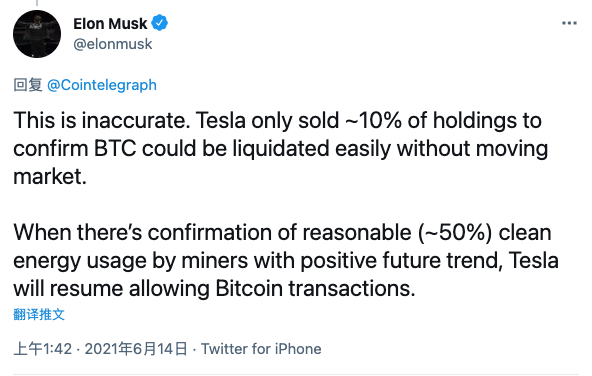Click the 2021年6月14日 date
This screenshot has width=592, height=376.
[136, 349]
